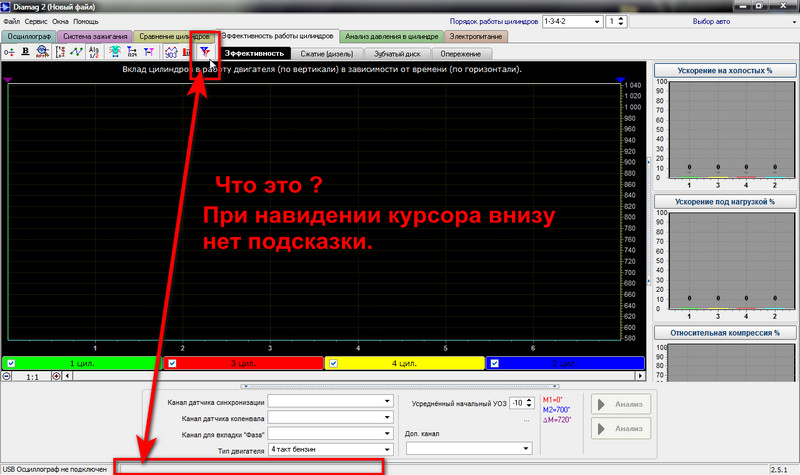Click the blue-red funnel filter toolbar icon

205,52
